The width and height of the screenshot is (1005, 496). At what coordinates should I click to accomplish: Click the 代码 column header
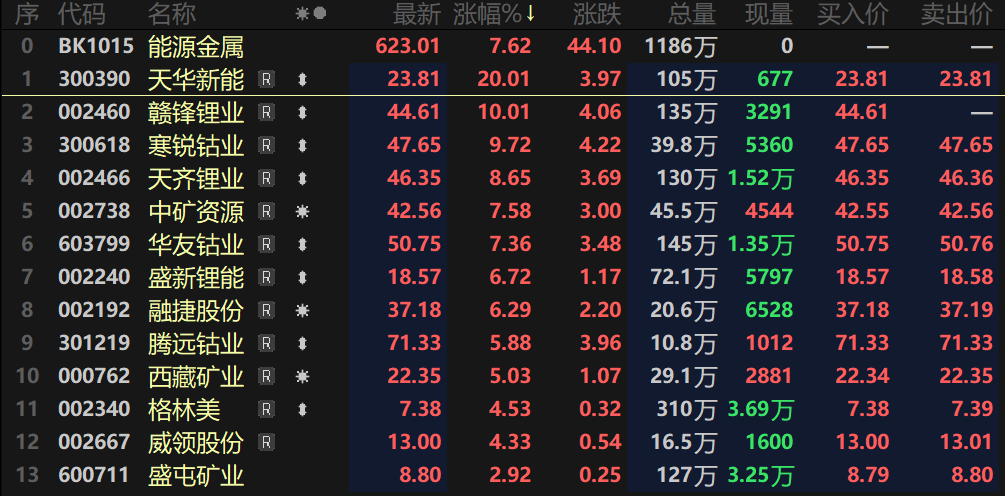(x=80, y=14)
